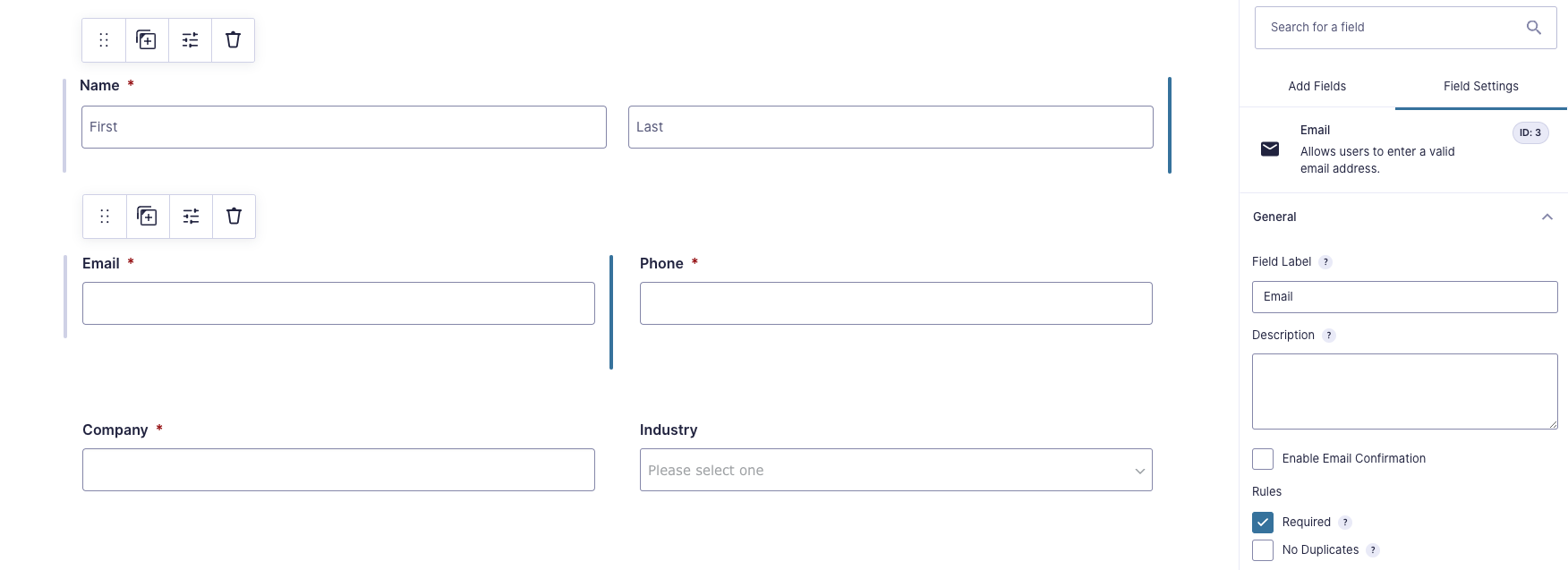1568x570 pixels.
Task: Open the Industry dropdown
Action: point(895,470)
